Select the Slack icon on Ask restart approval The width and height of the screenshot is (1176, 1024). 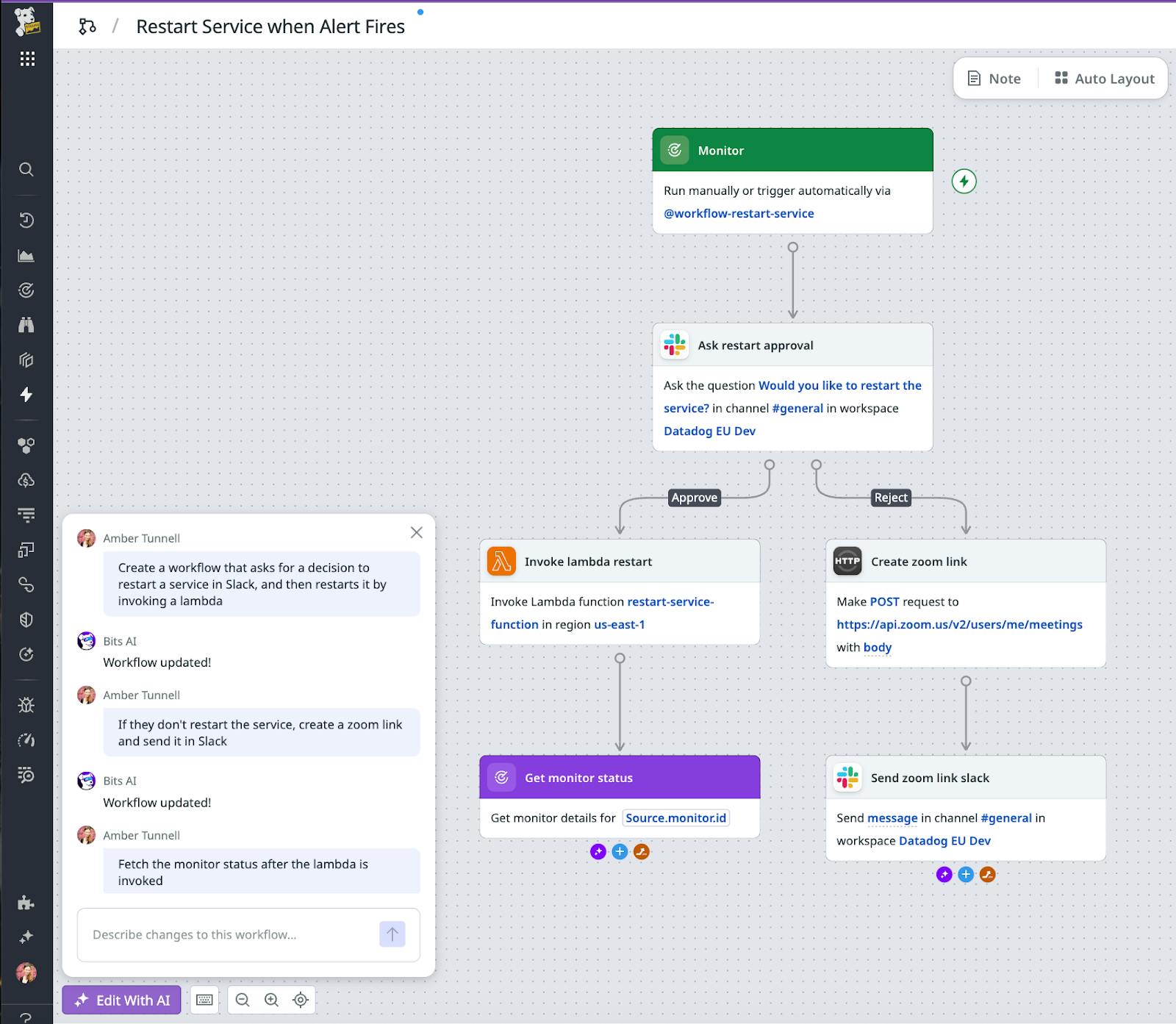tap(675, 345)
